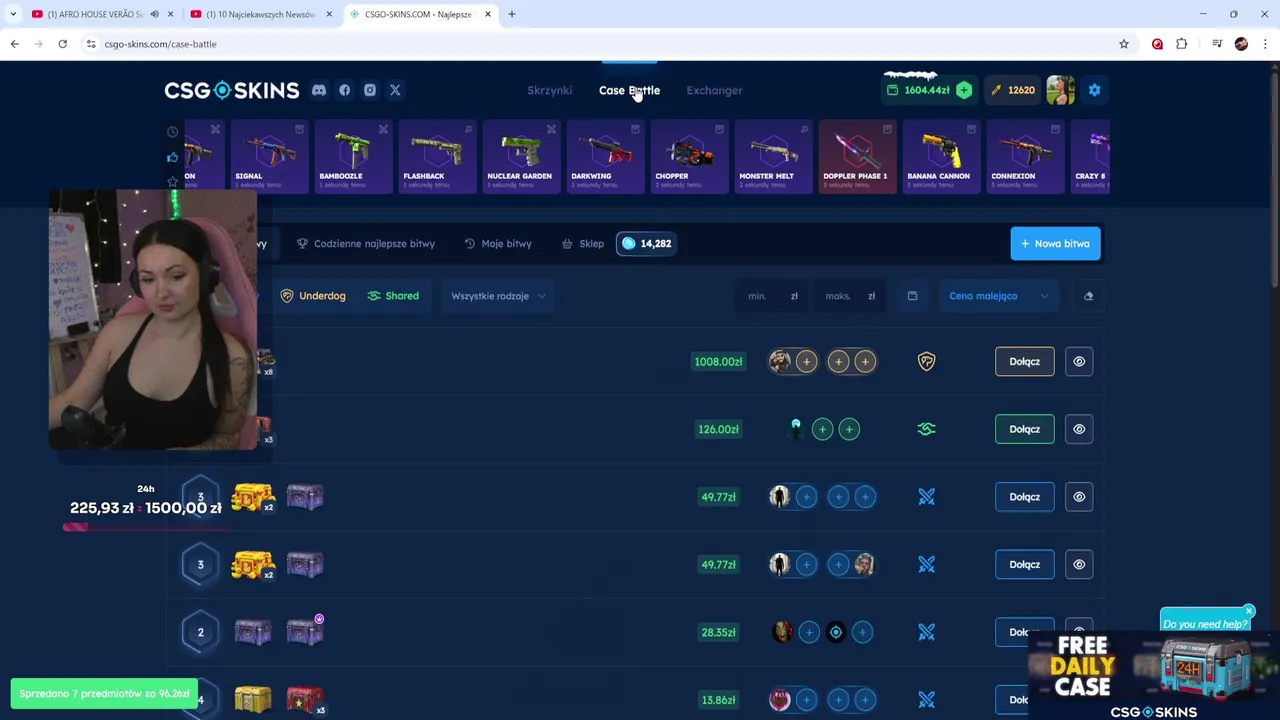1280x720 pixels.
Task: Click the bookmark star icon in browser address bar
Action: tap(1124, 44)
